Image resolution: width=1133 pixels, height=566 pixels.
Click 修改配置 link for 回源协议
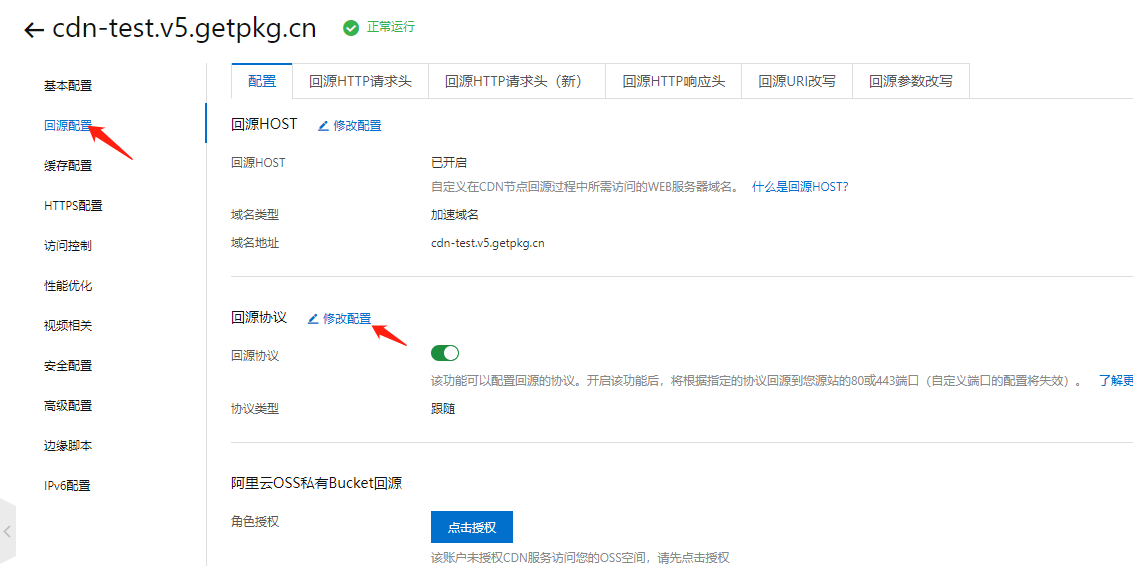[x=348, y=319]
